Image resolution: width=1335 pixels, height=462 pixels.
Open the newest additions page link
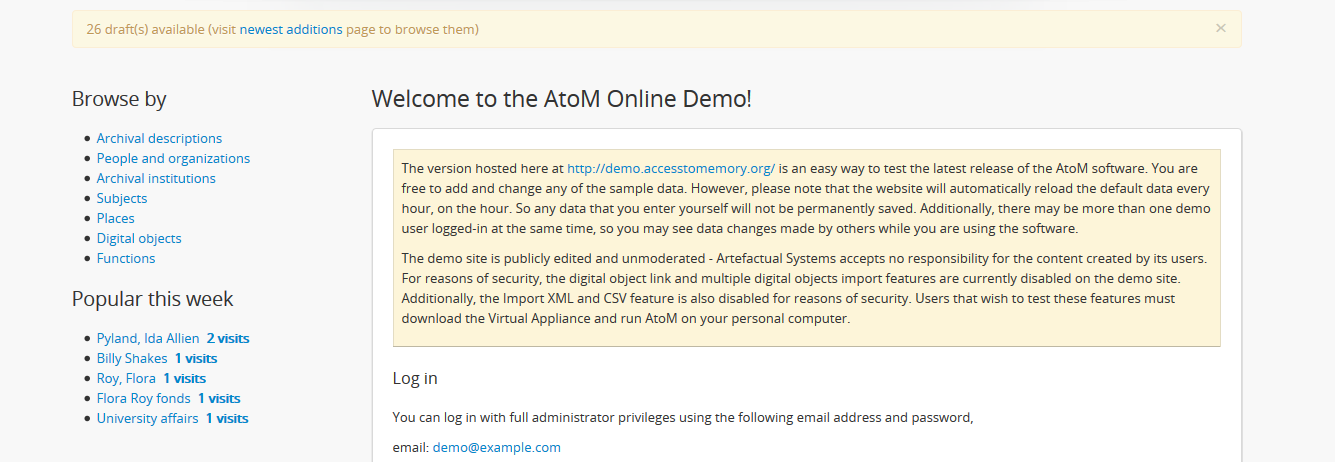tap(291, 29)
